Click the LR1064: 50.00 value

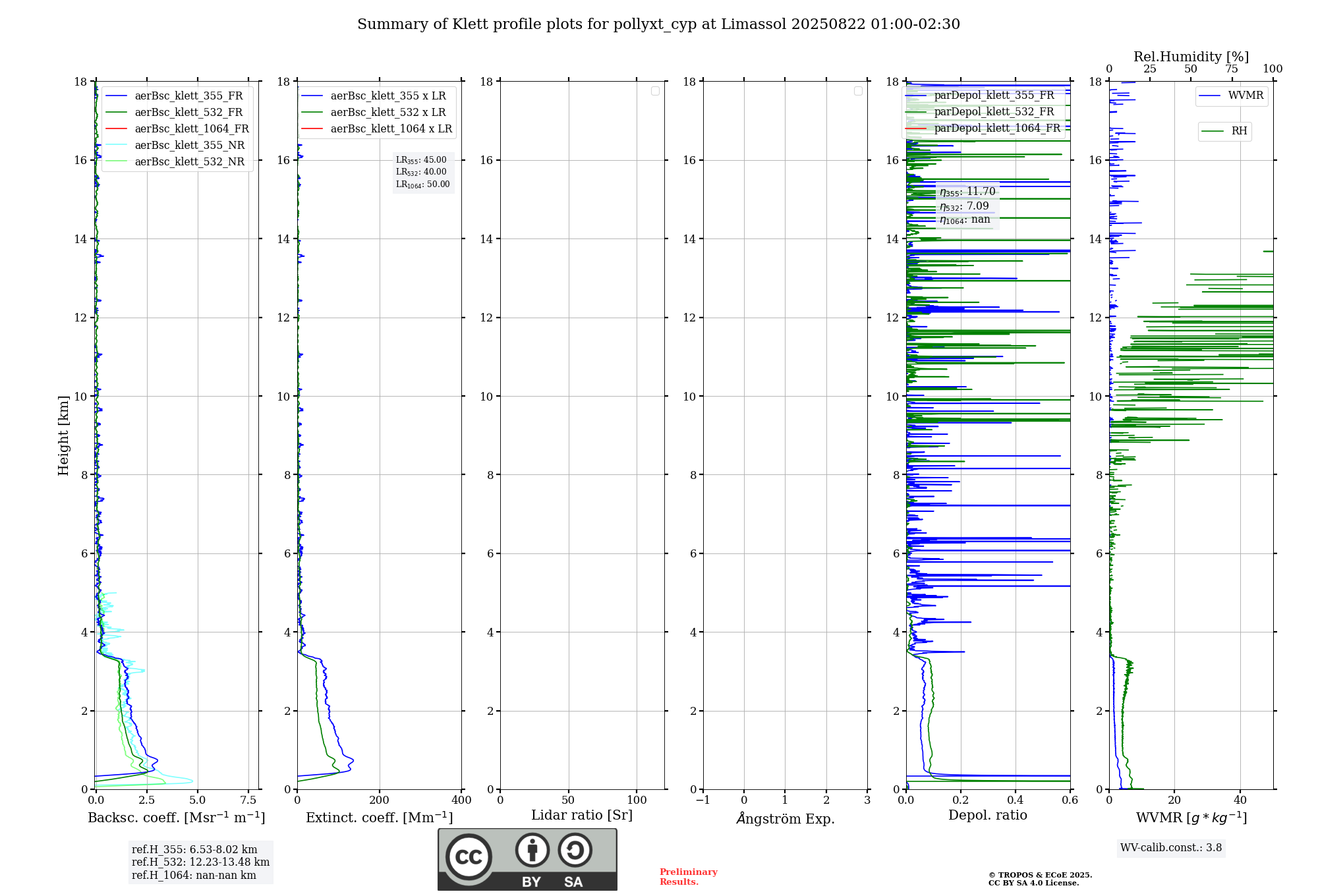click(x=422, y=184)
